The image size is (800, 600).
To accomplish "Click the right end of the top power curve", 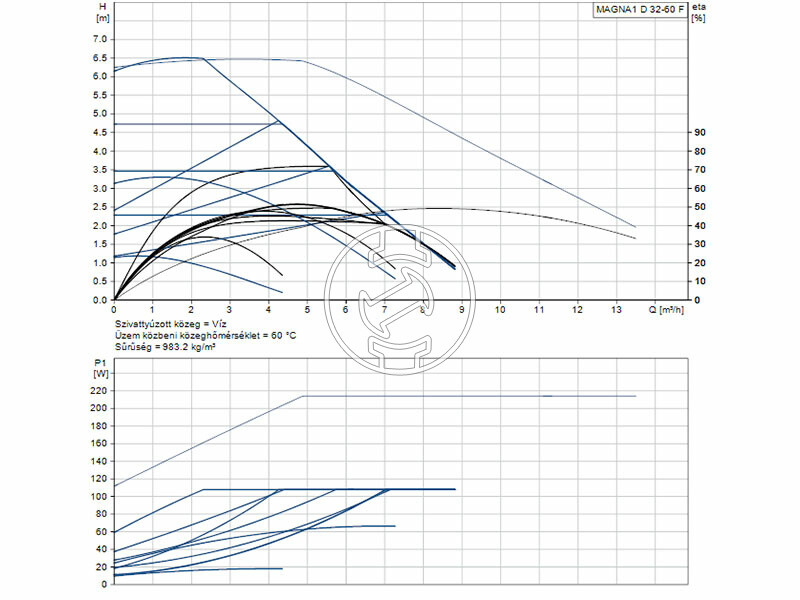I will (x=636, y=396).
